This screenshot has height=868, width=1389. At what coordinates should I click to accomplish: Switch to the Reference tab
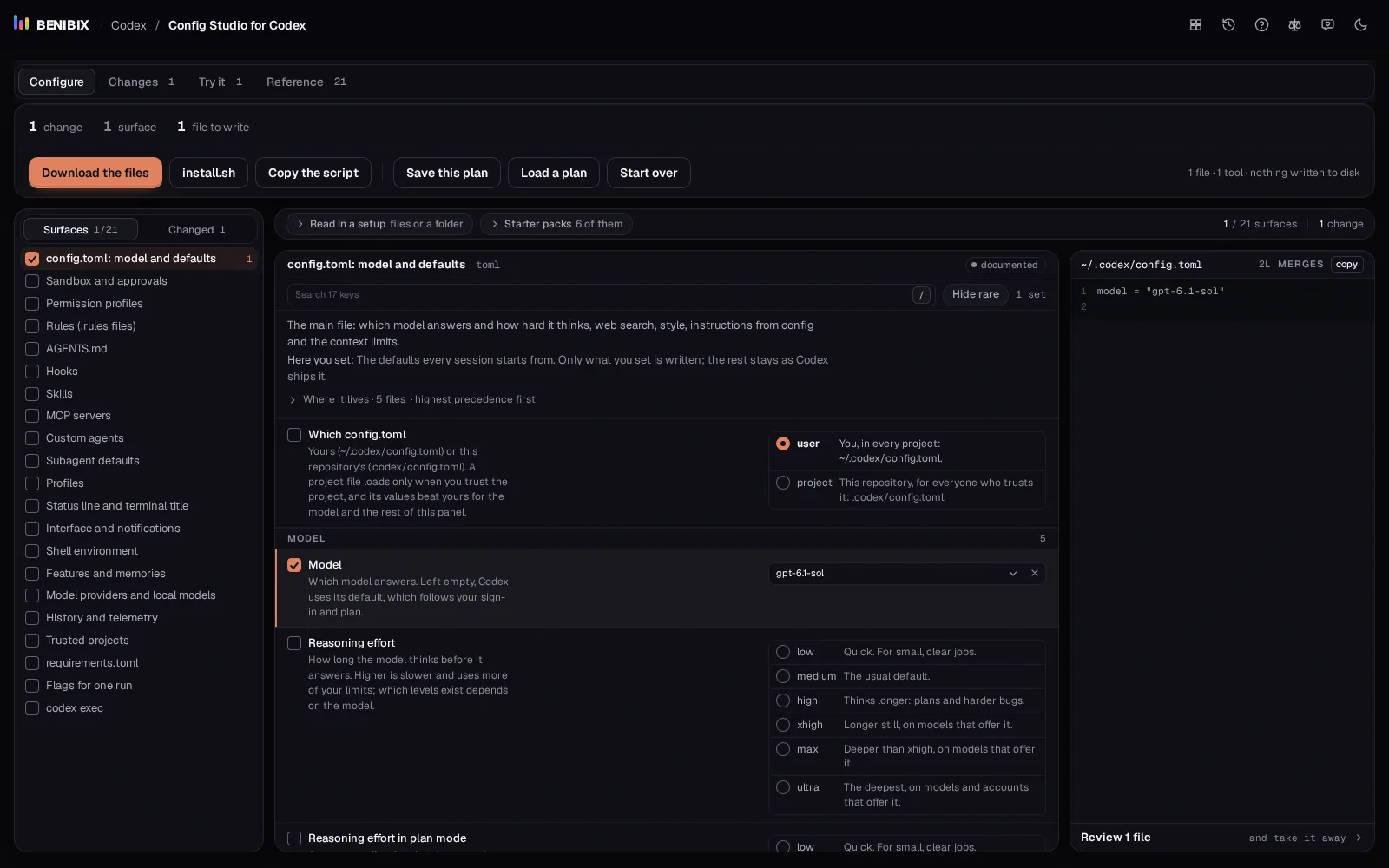click(x=306, y=82)
